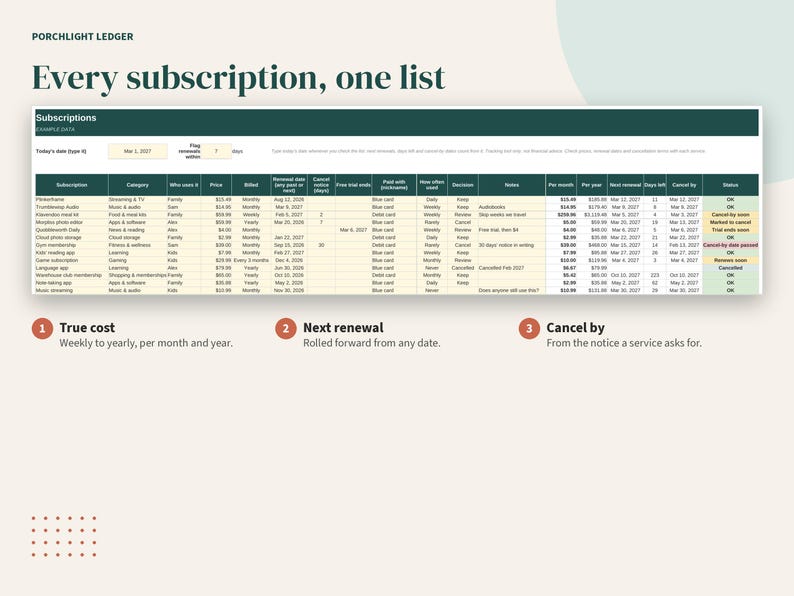The image size is (794, 596).
Task: Click the Next renewal feature heading below the sheet
Action: point(343,328)
